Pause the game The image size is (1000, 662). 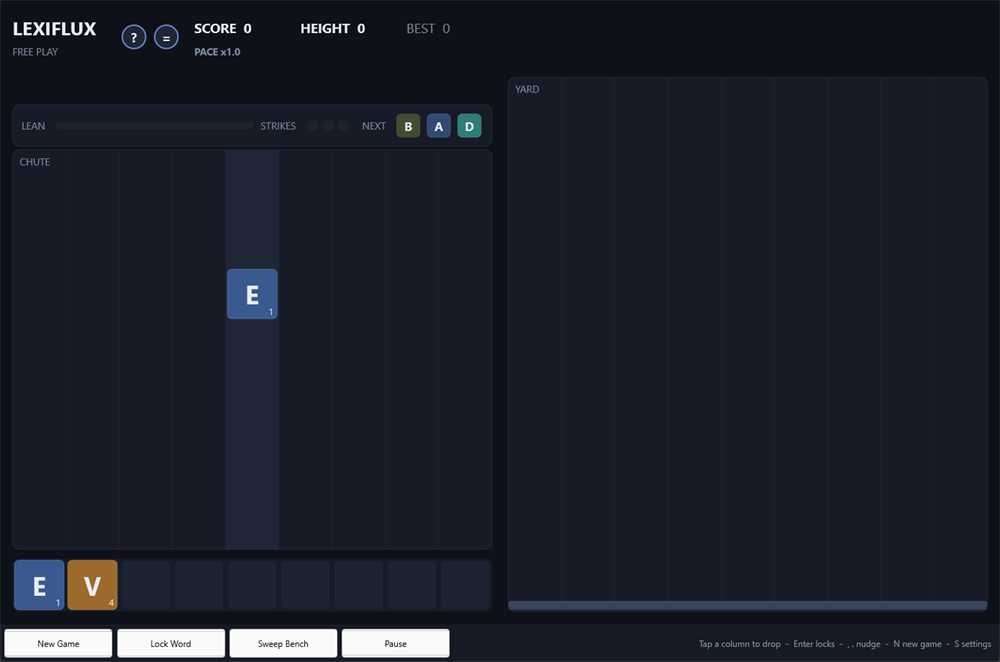pyautogui.click(x=395, y=644)
